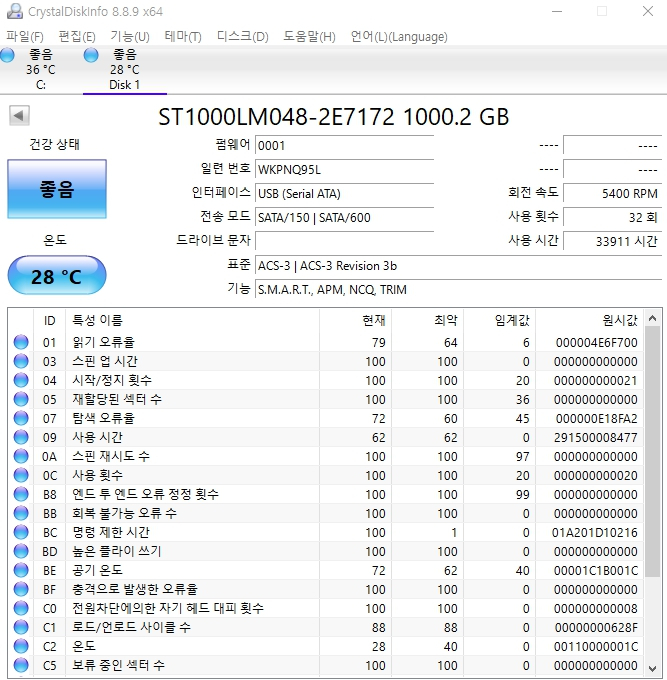Click the 최악 column header
The image size is (667, 680).
[x=428, y=320]
